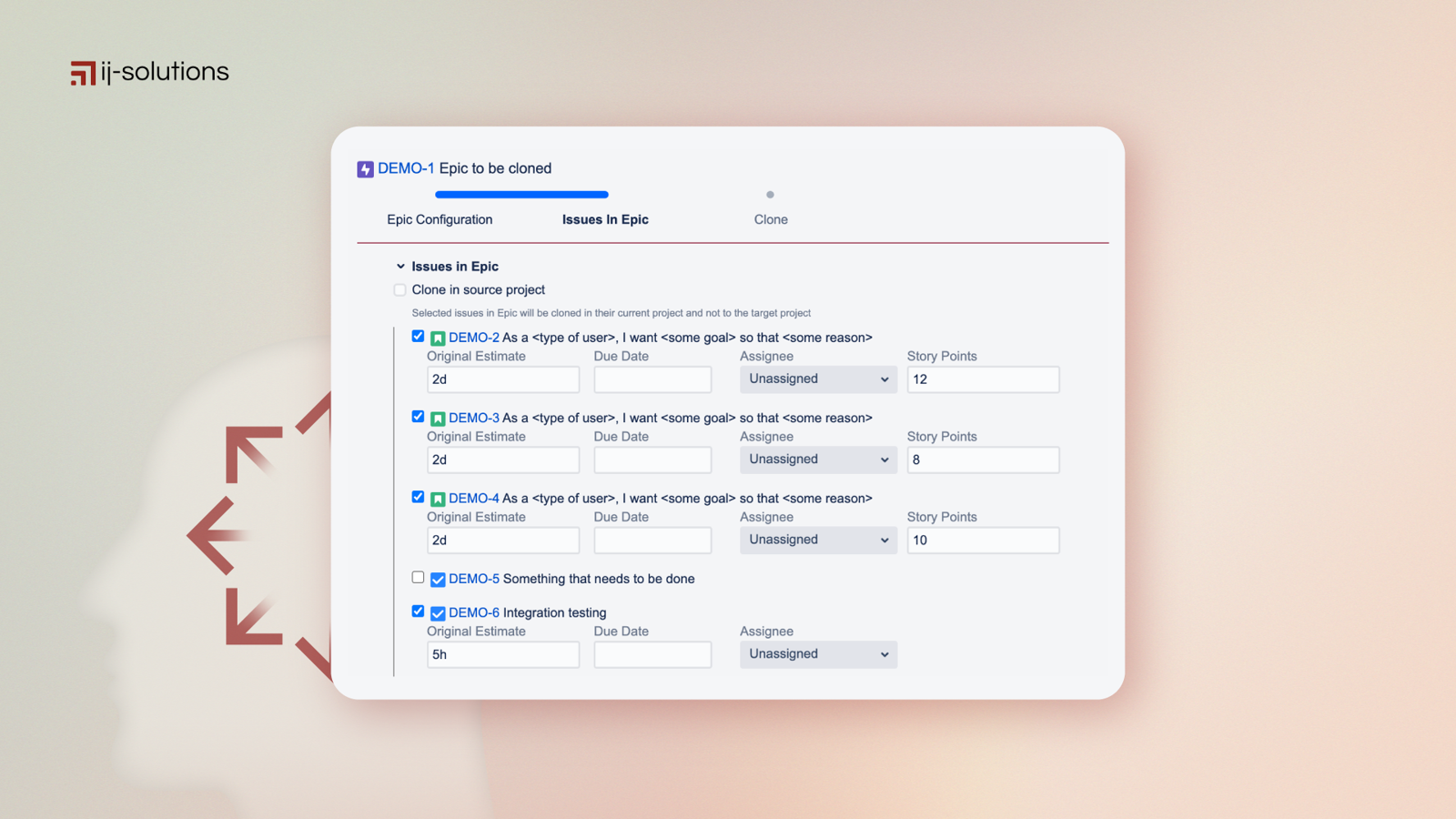Open the Assignee dropdown for DEMO-2
This screenshot has width=1456, height=819.
coord(817,379)
